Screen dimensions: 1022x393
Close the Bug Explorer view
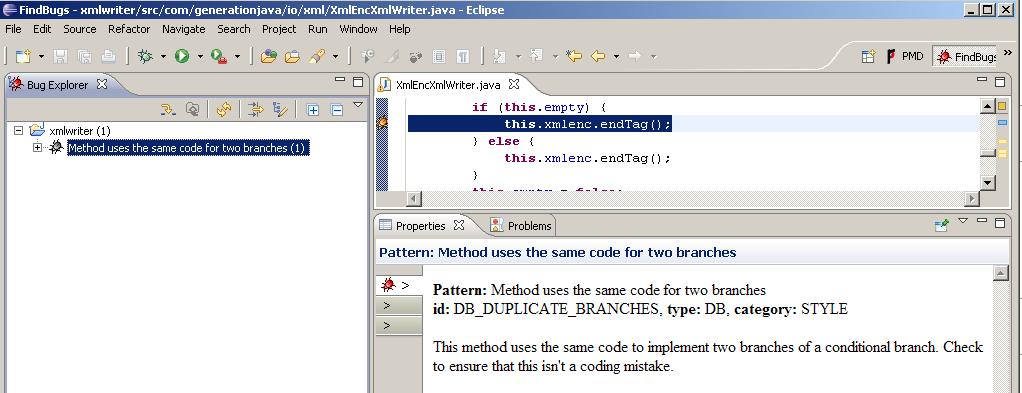(x=102, y=84)
